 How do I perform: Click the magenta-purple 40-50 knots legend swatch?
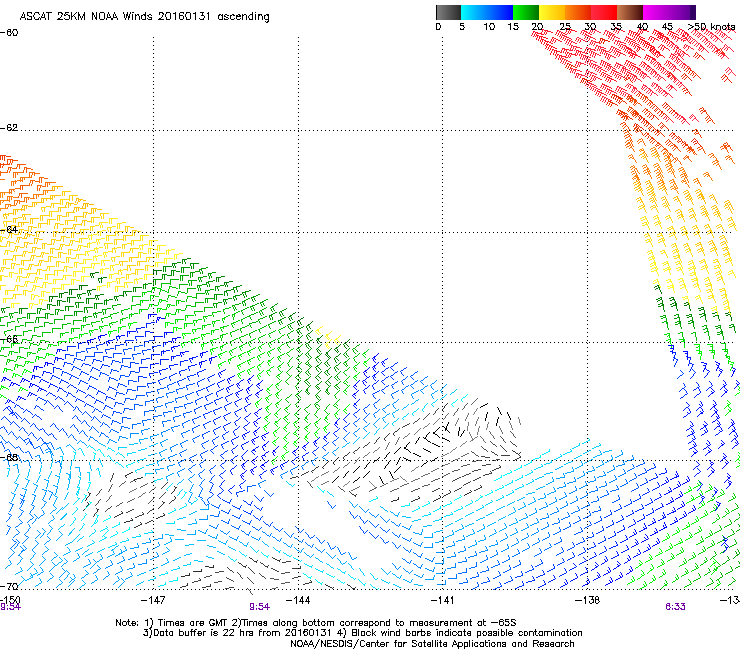coord(669,12)
